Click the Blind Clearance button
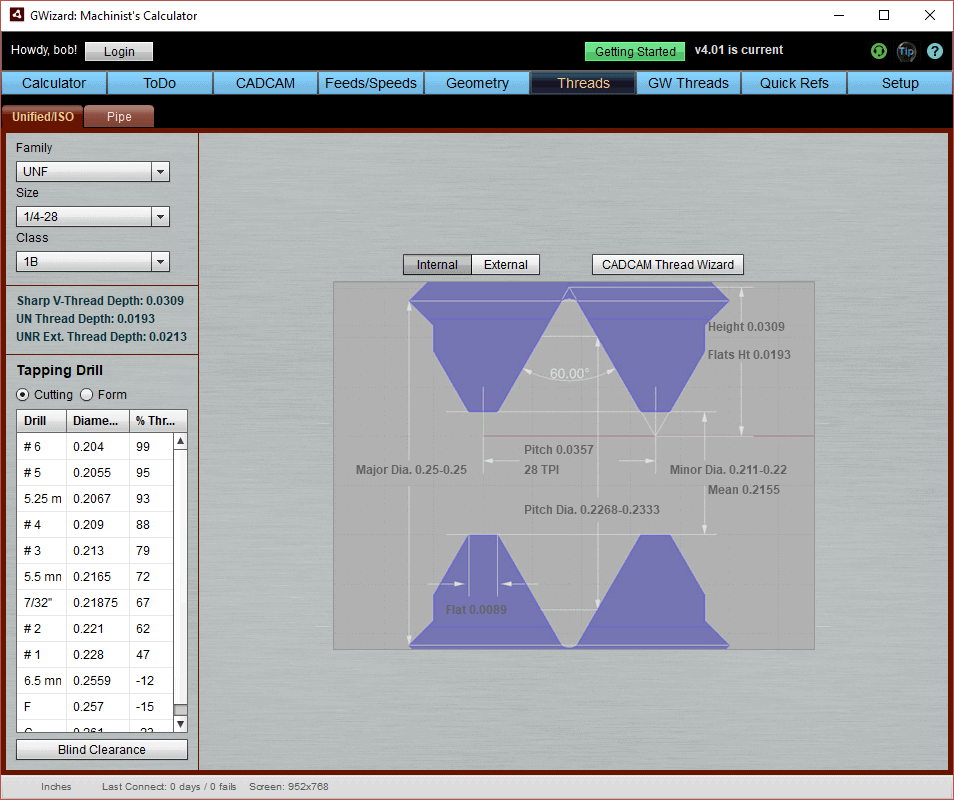Image resolution: width=954 pixels, height=800 pixels. (101, 749)
